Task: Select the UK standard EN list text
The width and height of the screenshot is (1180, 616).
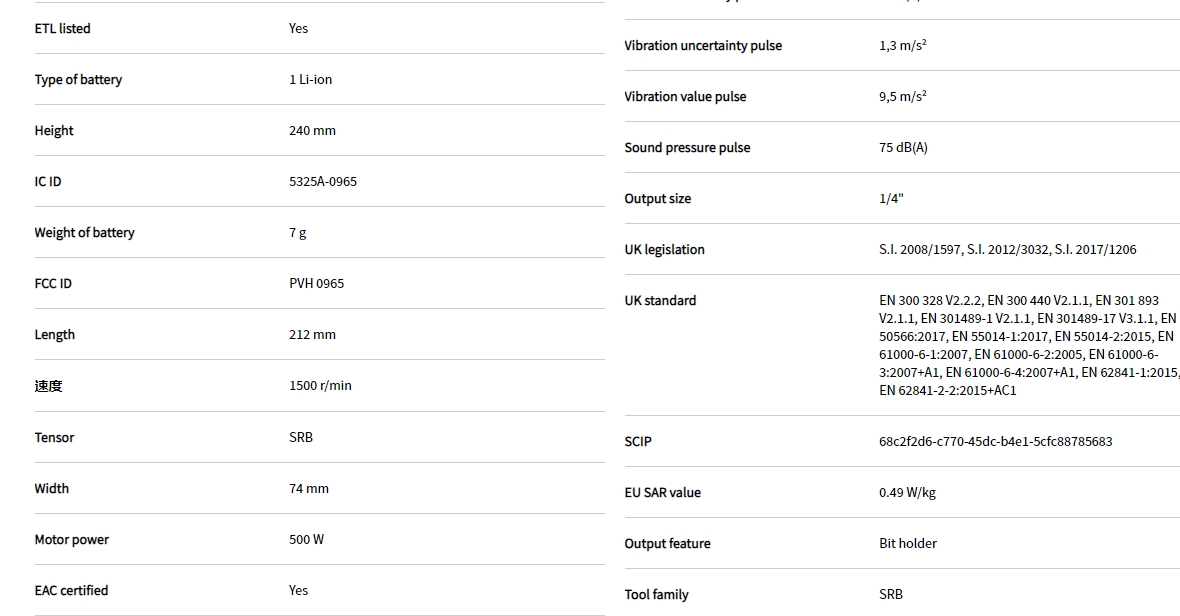Action: [1027, 345]
